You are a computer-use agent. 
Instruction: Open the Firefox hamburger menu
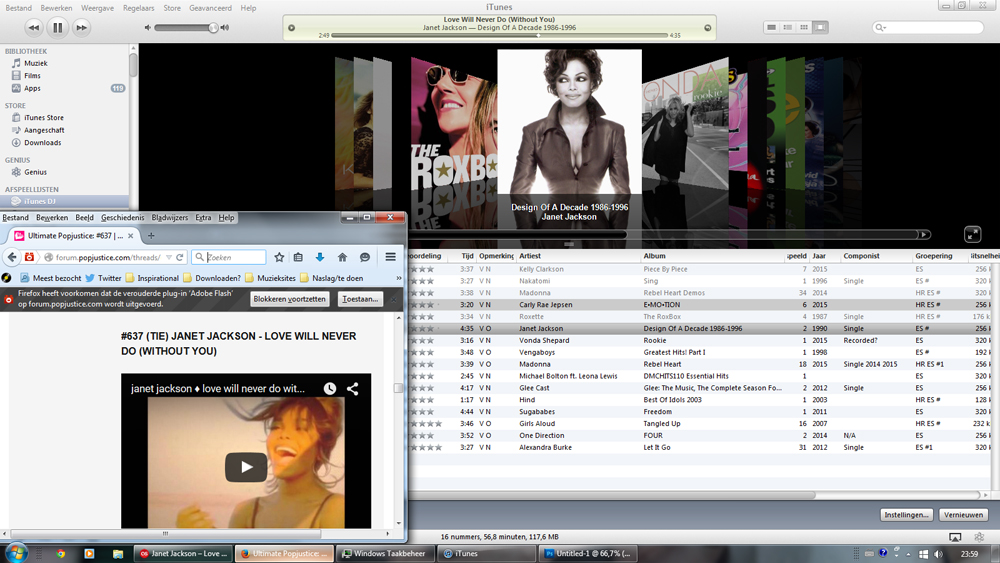coord(390,257)
